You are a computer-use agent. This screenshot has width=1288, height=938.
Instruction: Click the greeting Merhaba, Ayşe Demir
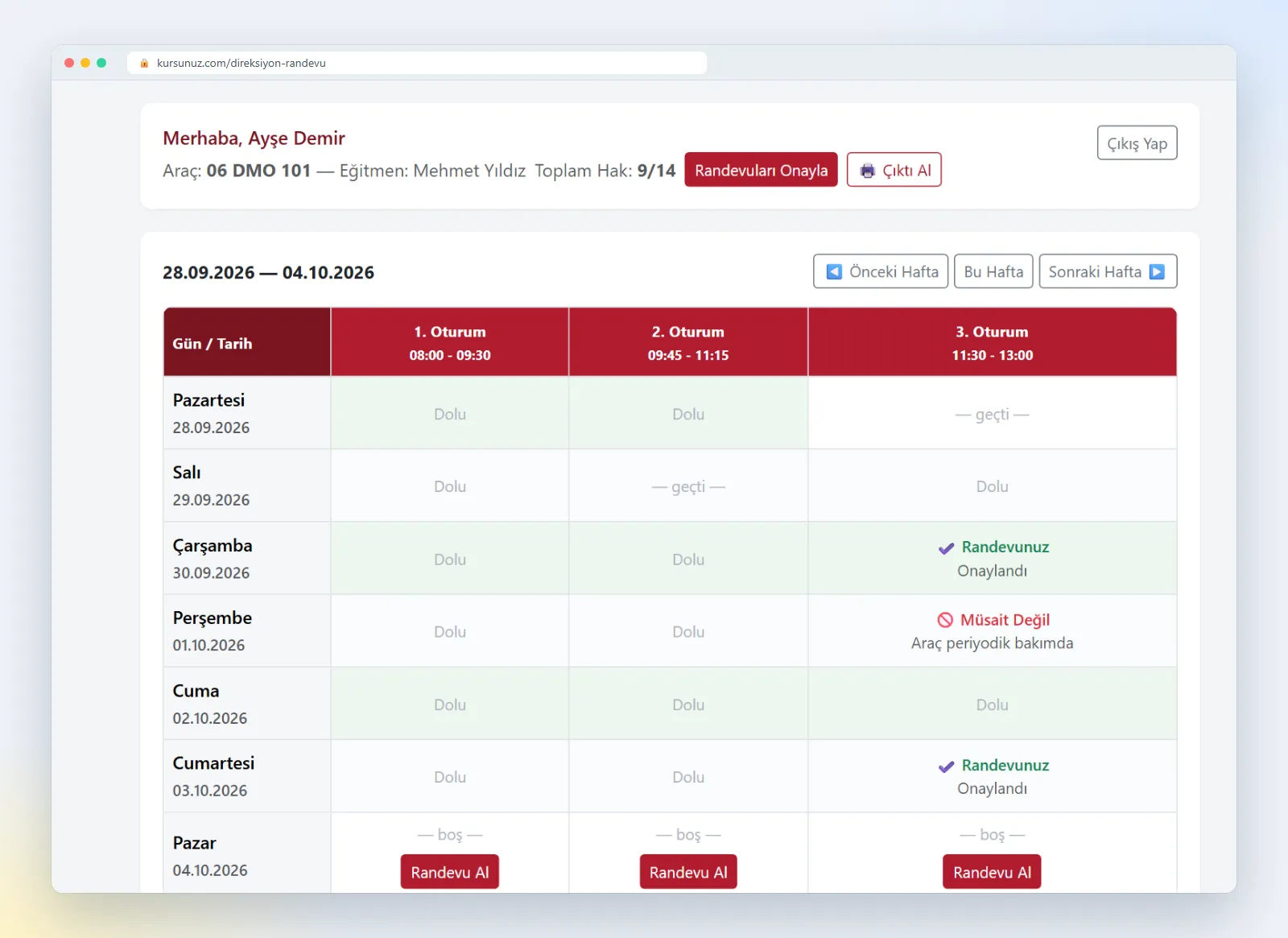click(254, 138)
